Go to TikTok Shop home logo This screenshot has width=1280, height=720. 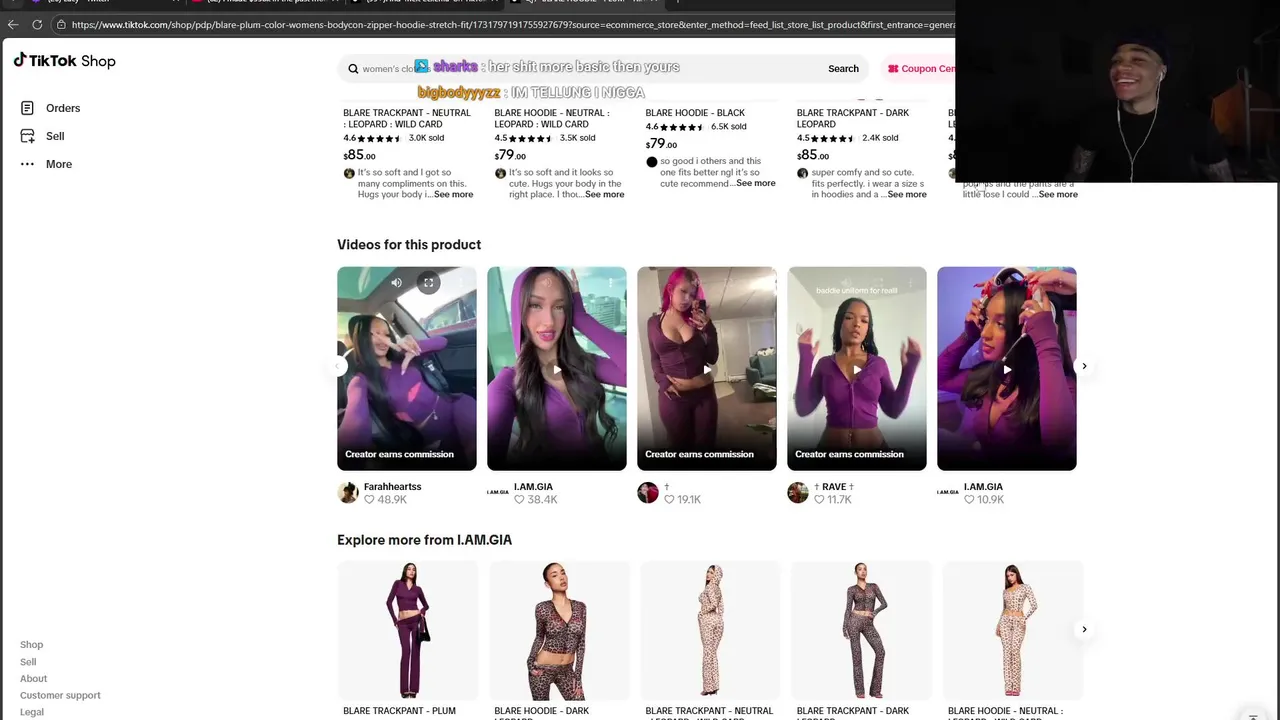point(65,61)
